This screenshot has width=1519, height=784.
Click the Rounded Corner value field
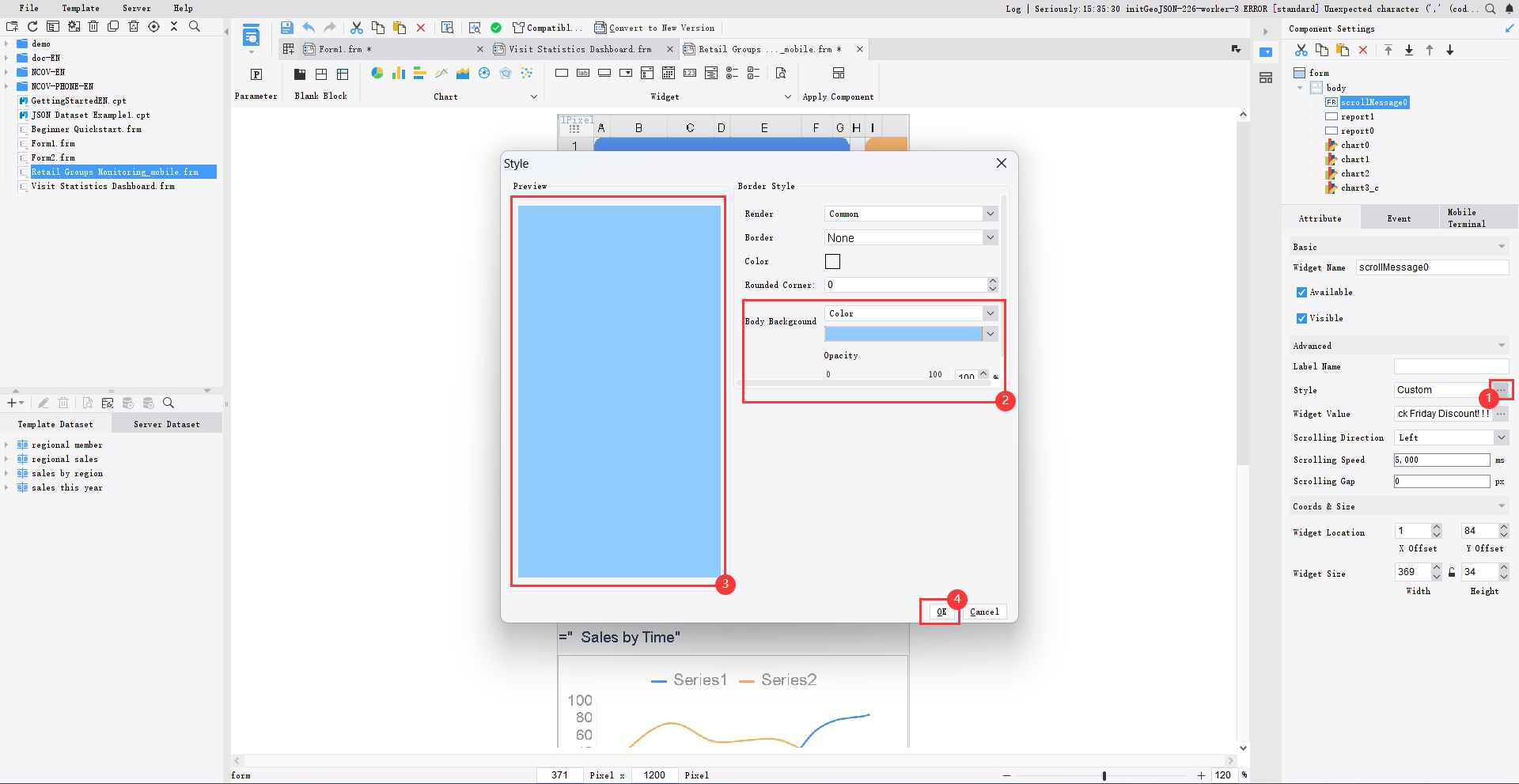(906, 285)
